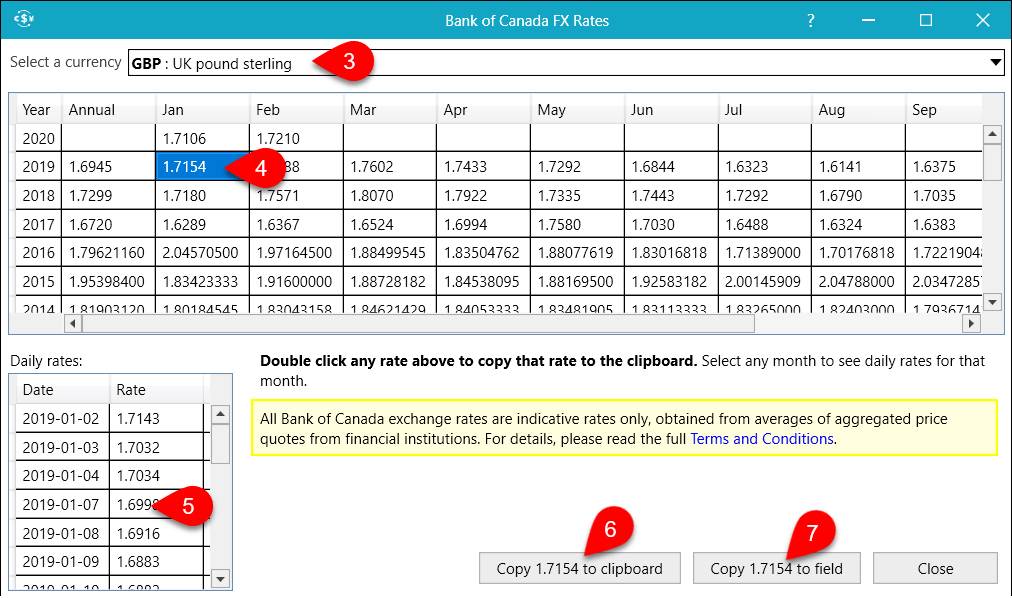Select the 2019 Sep rate 1.6375
Screen dimensions: 1012x598
pyautogui.click(x=944, y=166)
